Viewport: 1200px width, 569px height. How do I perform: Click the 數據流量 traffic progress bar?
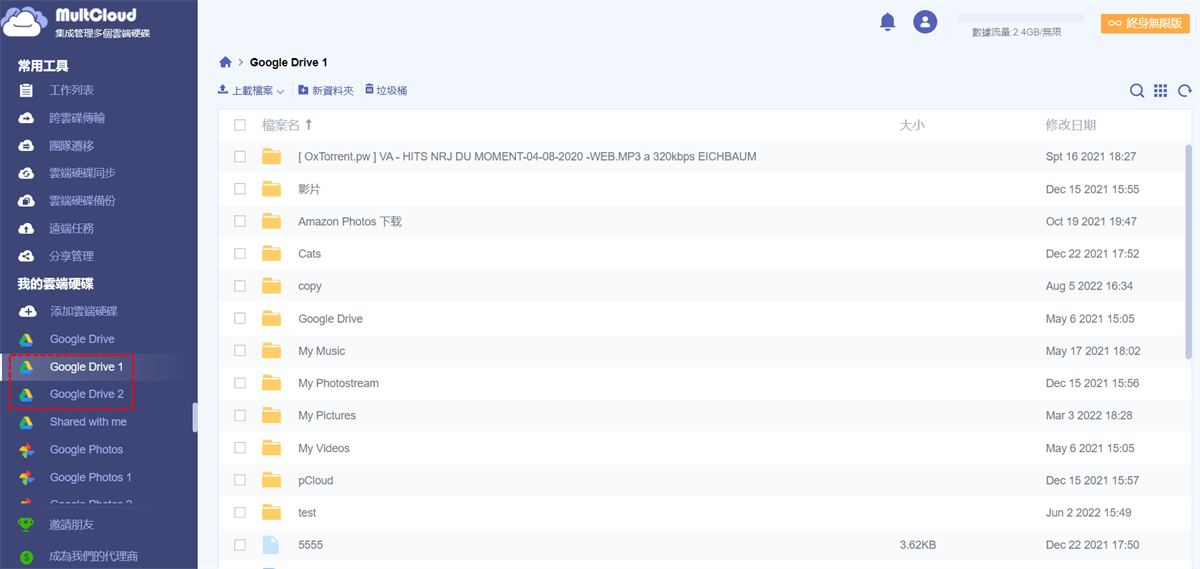coord(1021,18)
